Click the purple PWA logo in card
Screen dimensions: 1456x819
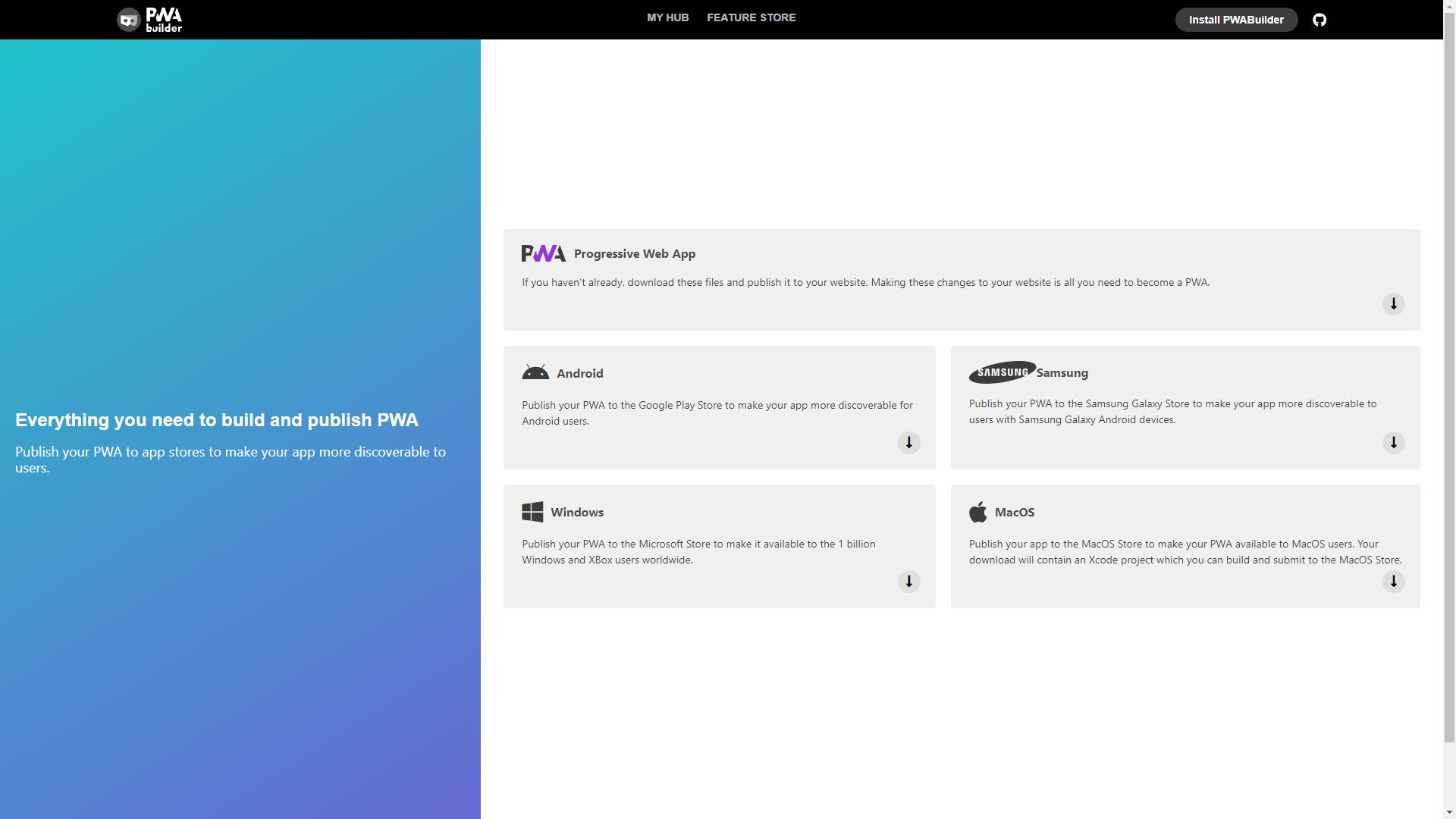pos(543,253)
